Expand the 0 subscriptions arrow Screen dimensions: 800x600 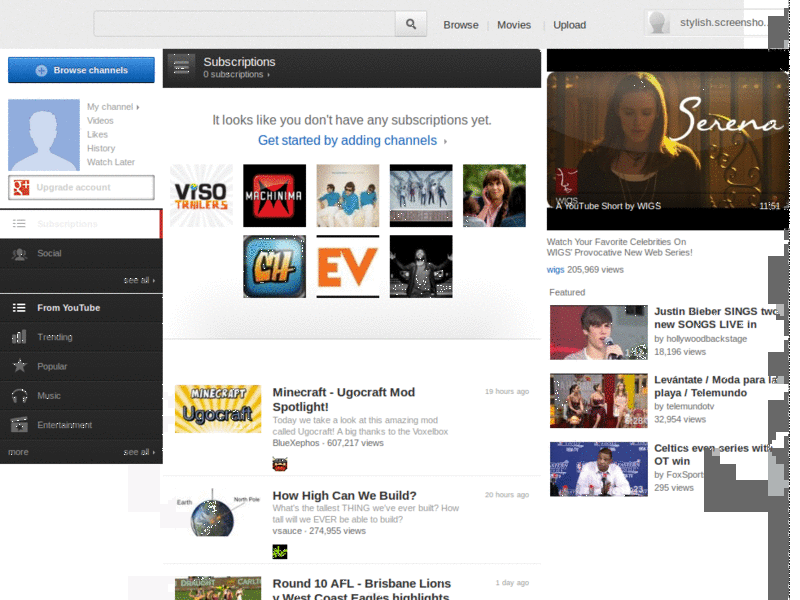tap(269, 75)
